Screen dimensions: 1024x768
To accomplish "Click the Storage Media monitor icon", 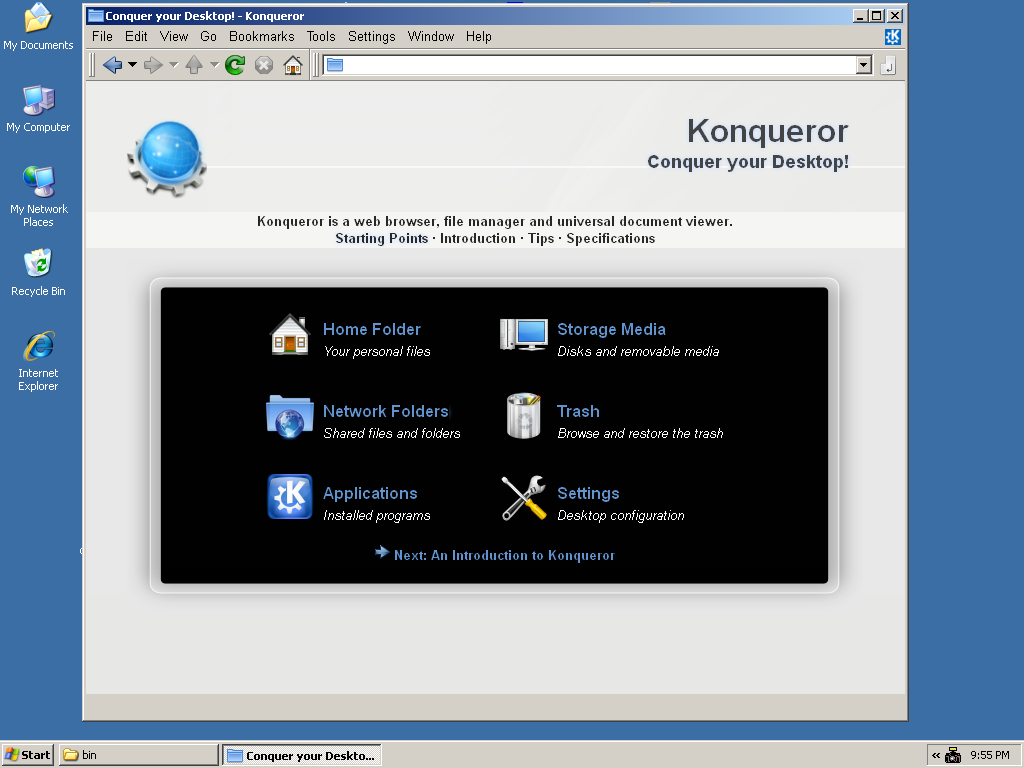I will (x=524, y=334).
